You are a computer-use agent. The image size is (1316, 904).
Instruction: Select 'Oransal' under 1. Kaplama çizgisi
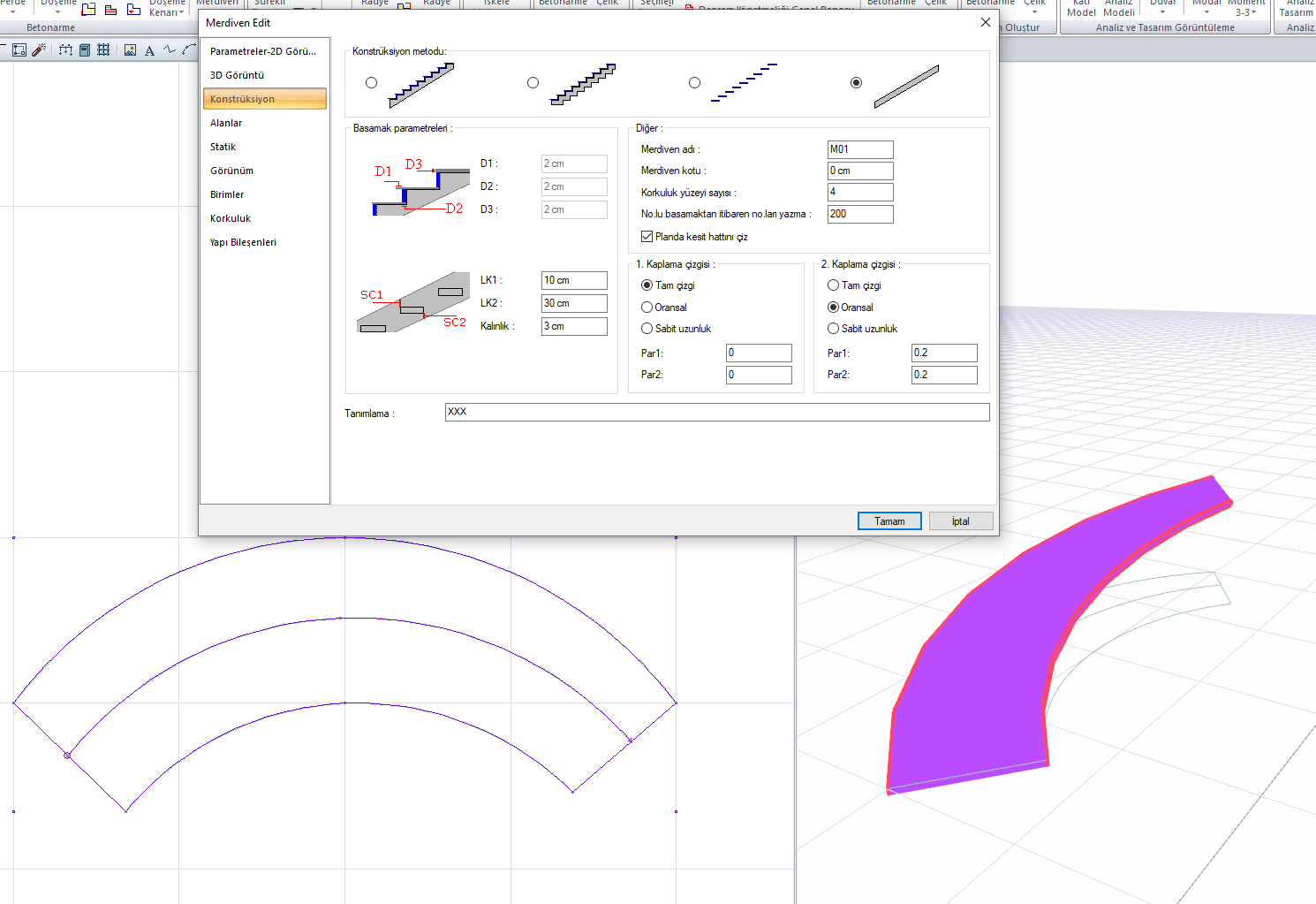pos(647,308)
